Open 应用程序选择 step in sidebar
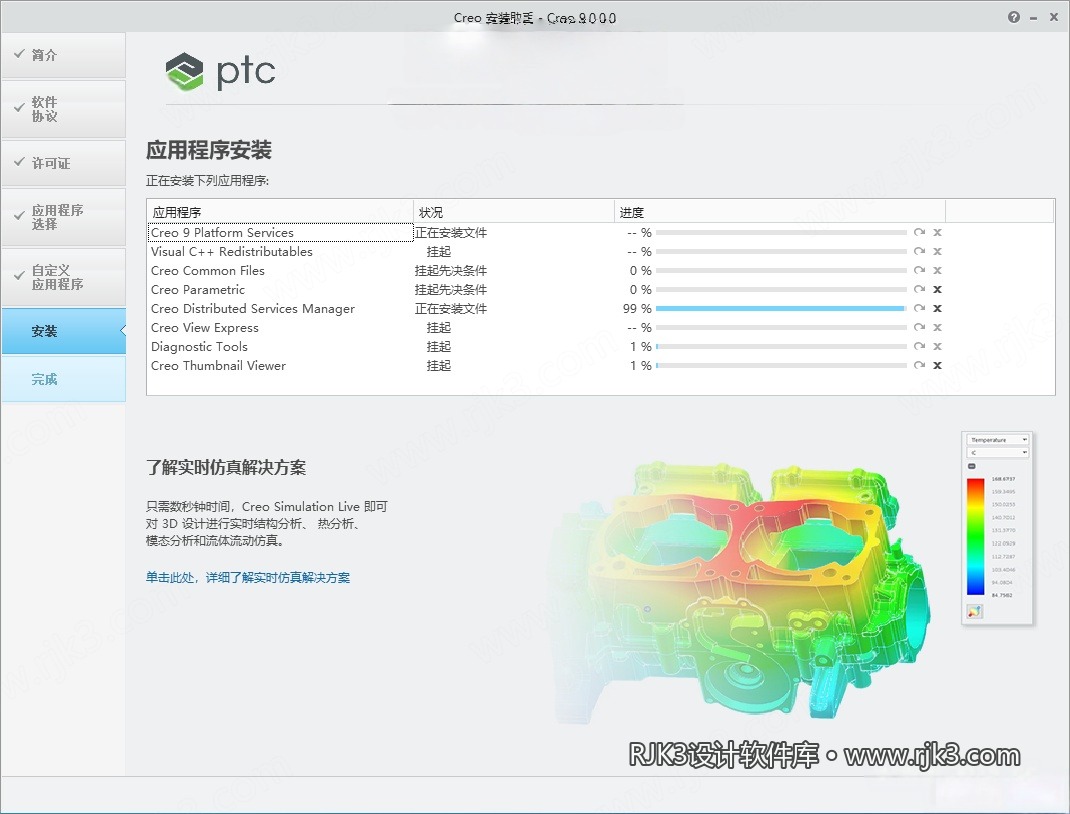This screenshot has width=1070, height=814. click(63, 217)
